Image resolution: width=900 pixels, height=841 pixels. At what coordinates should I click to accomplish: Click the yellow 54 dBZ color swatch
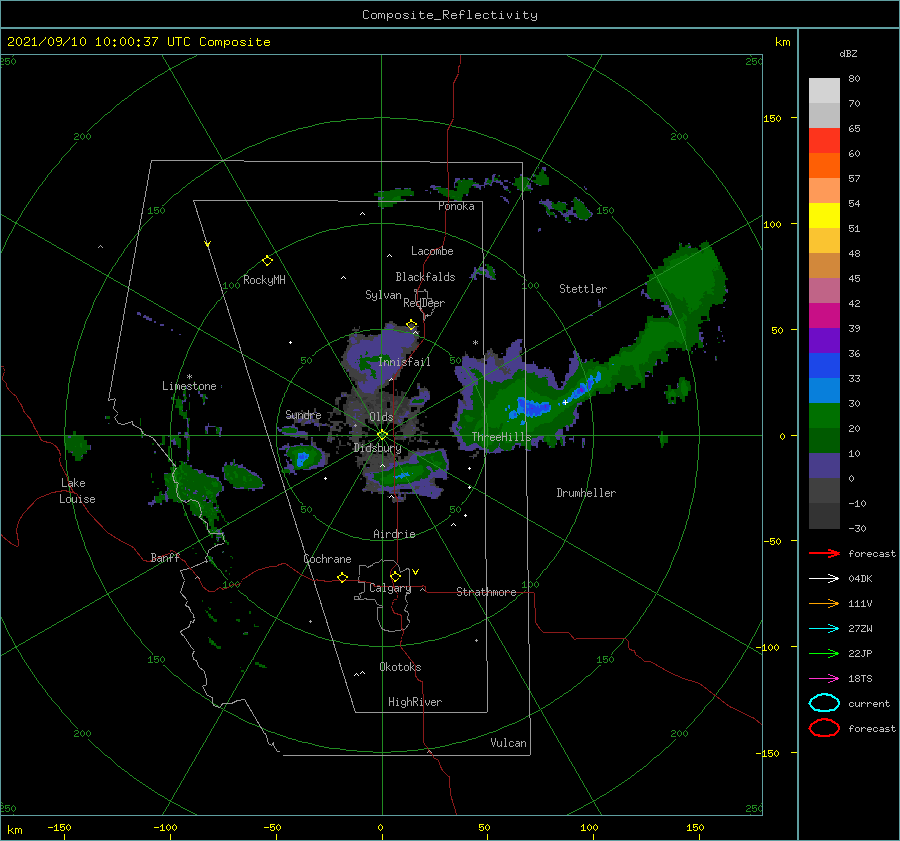(x=824, y=215)
